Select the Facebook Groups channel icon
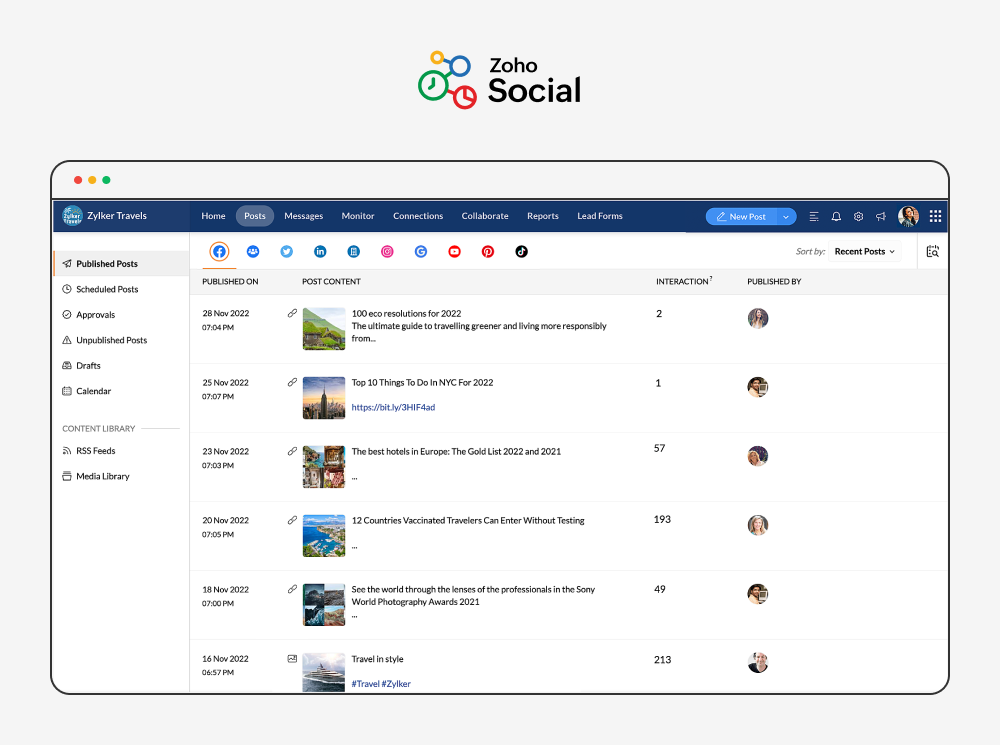The image size is (1000, 745). click(x=253, y=251)
